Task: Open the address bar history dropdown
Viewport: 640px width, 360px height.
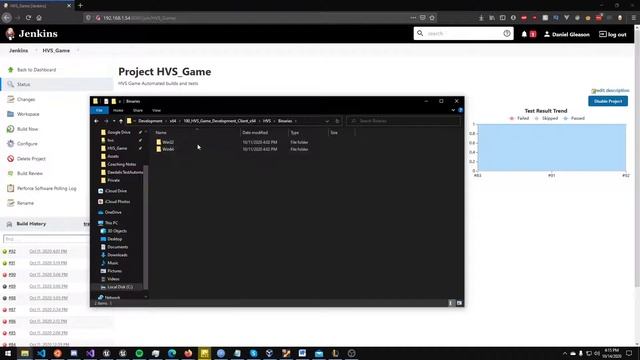Action: point(327,121)
